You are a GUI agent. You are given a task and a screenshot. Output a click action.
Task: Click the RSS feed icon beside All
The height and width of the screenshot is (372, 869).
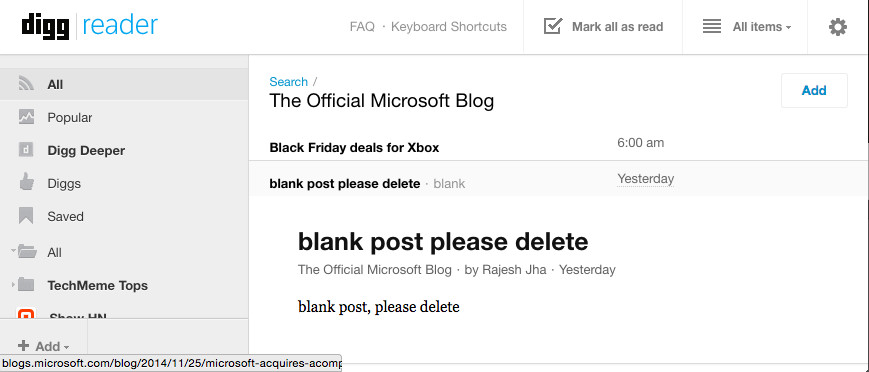[26, 84]
